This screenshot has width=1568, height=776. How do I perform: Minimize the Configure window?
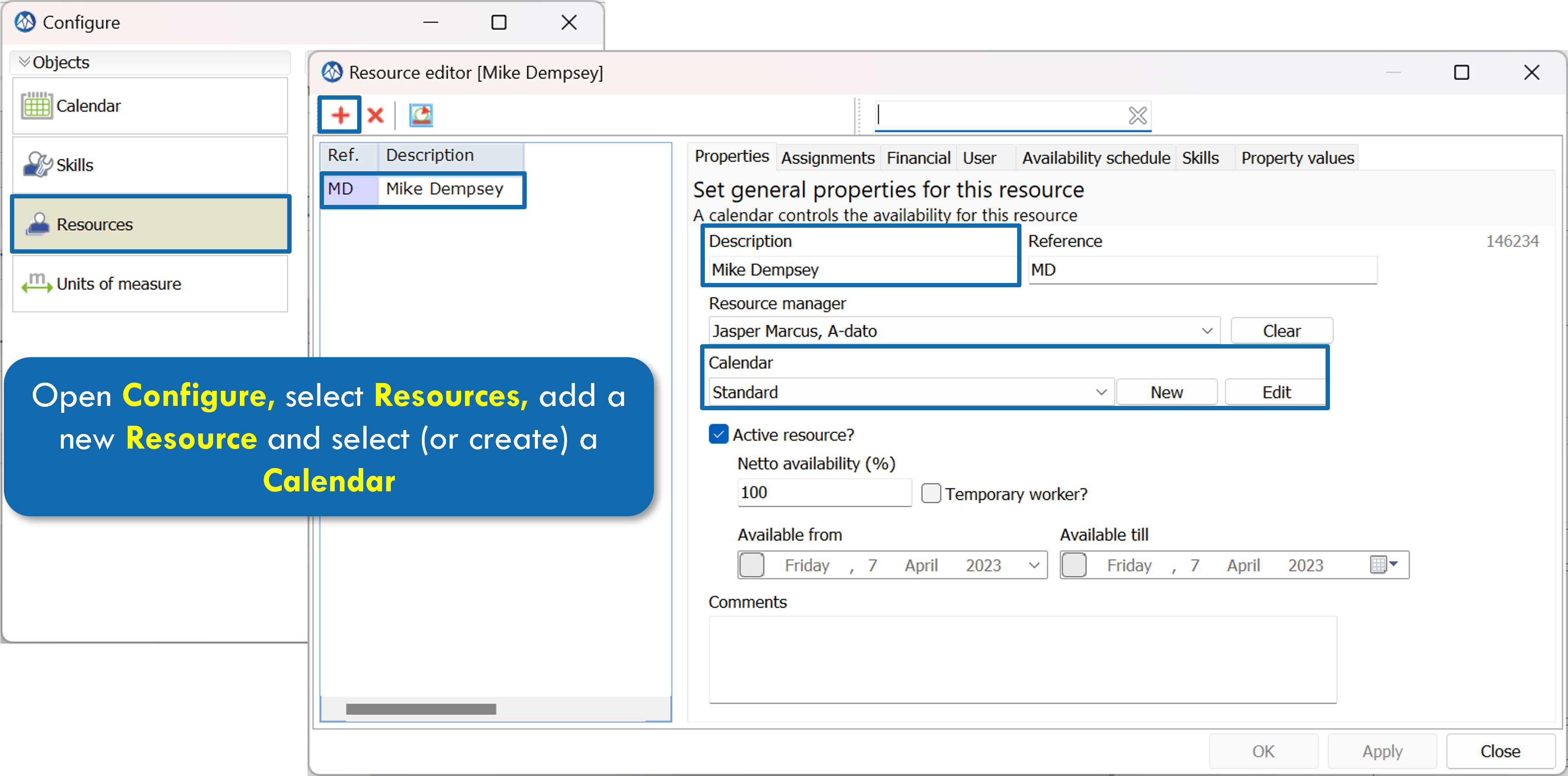click(430, 22)
